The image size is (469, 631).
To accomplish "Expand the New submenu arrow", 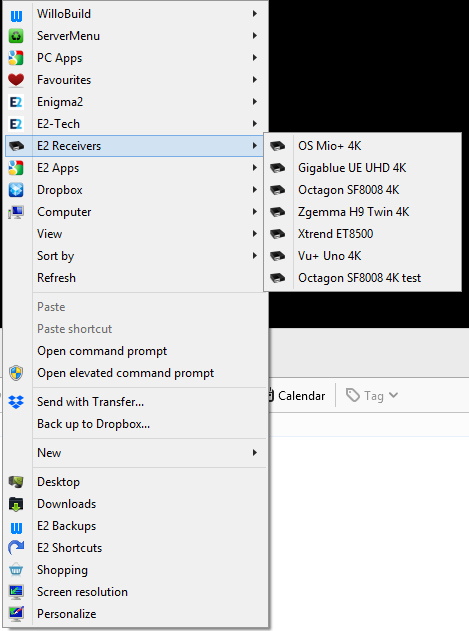I will coord(254,453).
